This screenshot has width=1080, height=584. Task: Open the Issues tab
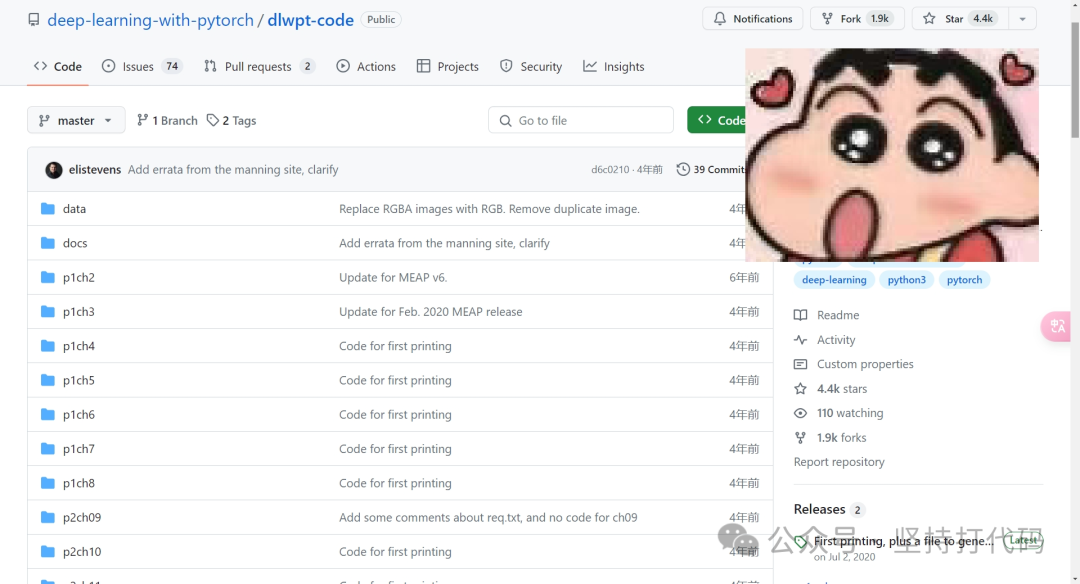click(141, 67)
